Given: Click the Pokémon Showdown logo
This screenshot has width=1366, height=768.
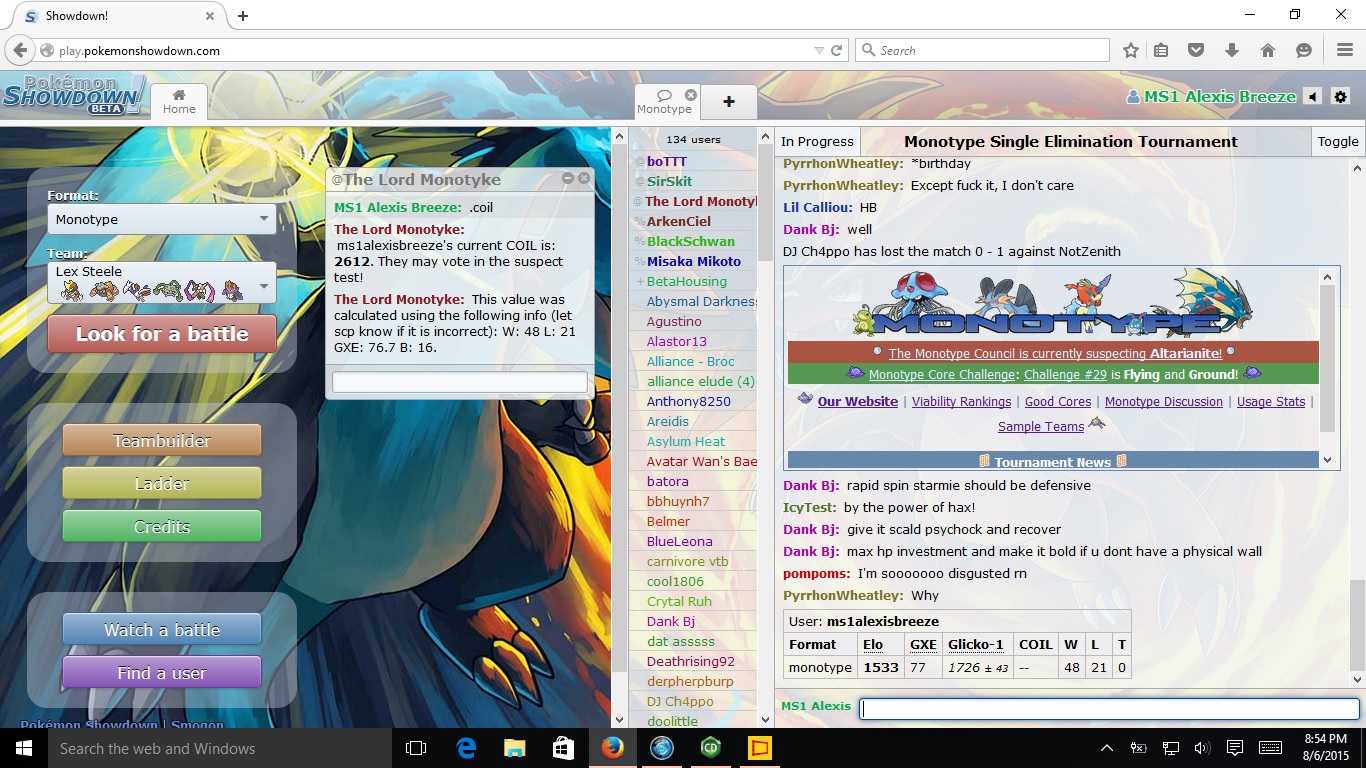Looking at the screenshot, I should 72,97.
